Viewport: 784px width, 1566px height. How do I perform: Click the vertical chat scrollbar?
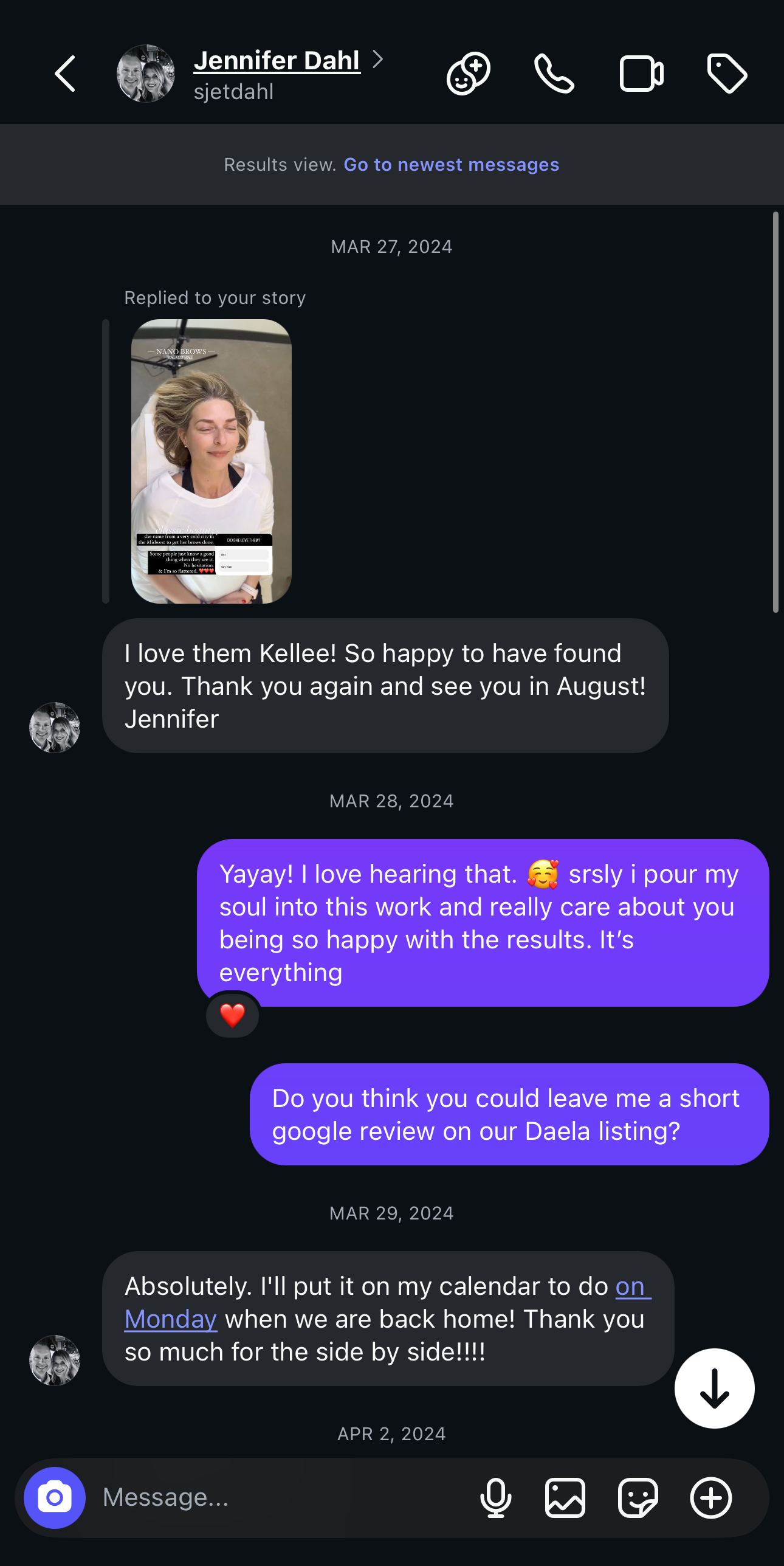click(775, 412)
